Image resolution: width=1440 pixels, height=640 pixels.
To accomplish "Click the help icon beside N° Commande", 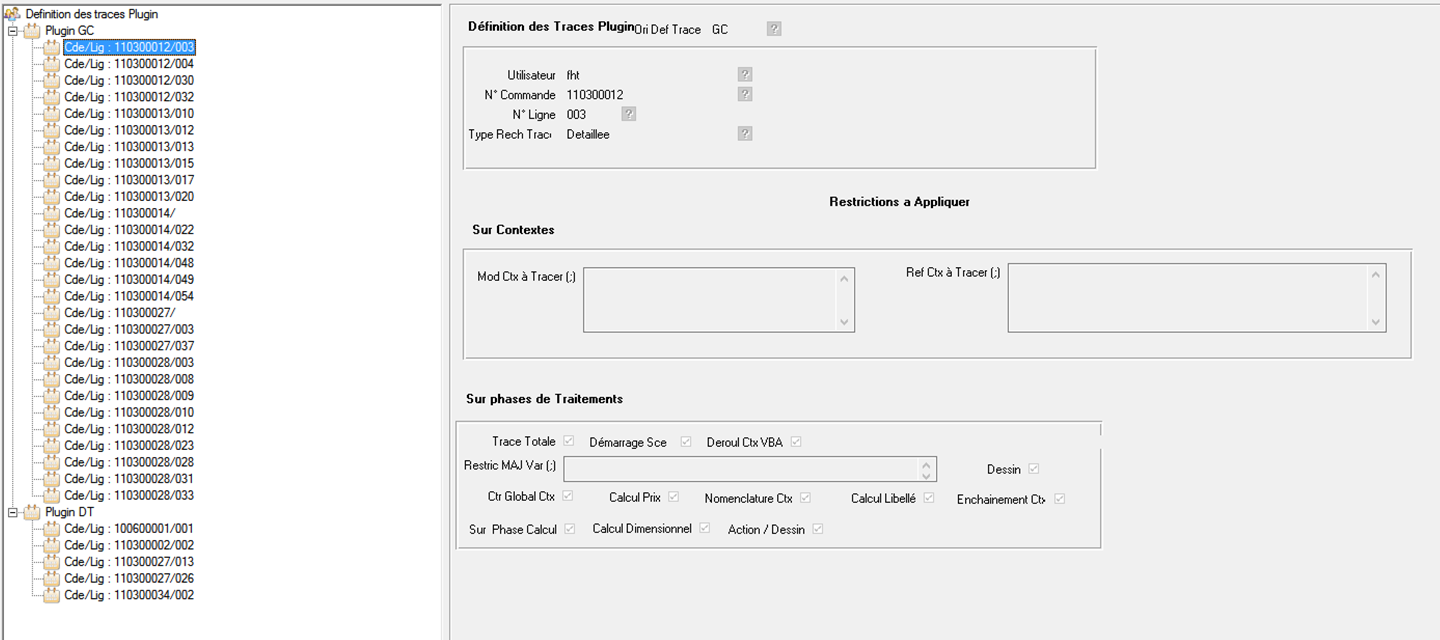I will pyautogui.click(x=744, y=94).
